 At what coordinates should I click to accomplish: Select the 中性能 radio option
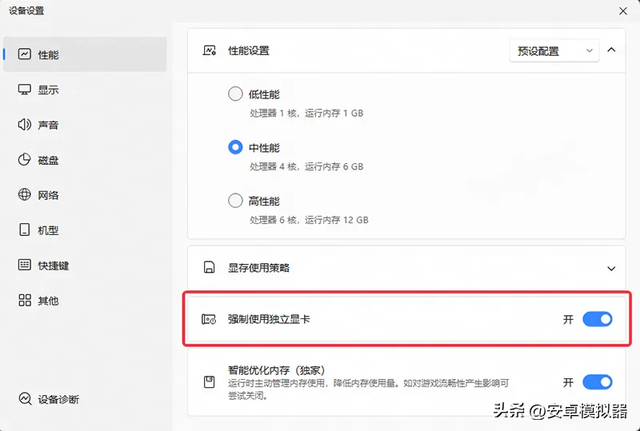pos(235,147)
